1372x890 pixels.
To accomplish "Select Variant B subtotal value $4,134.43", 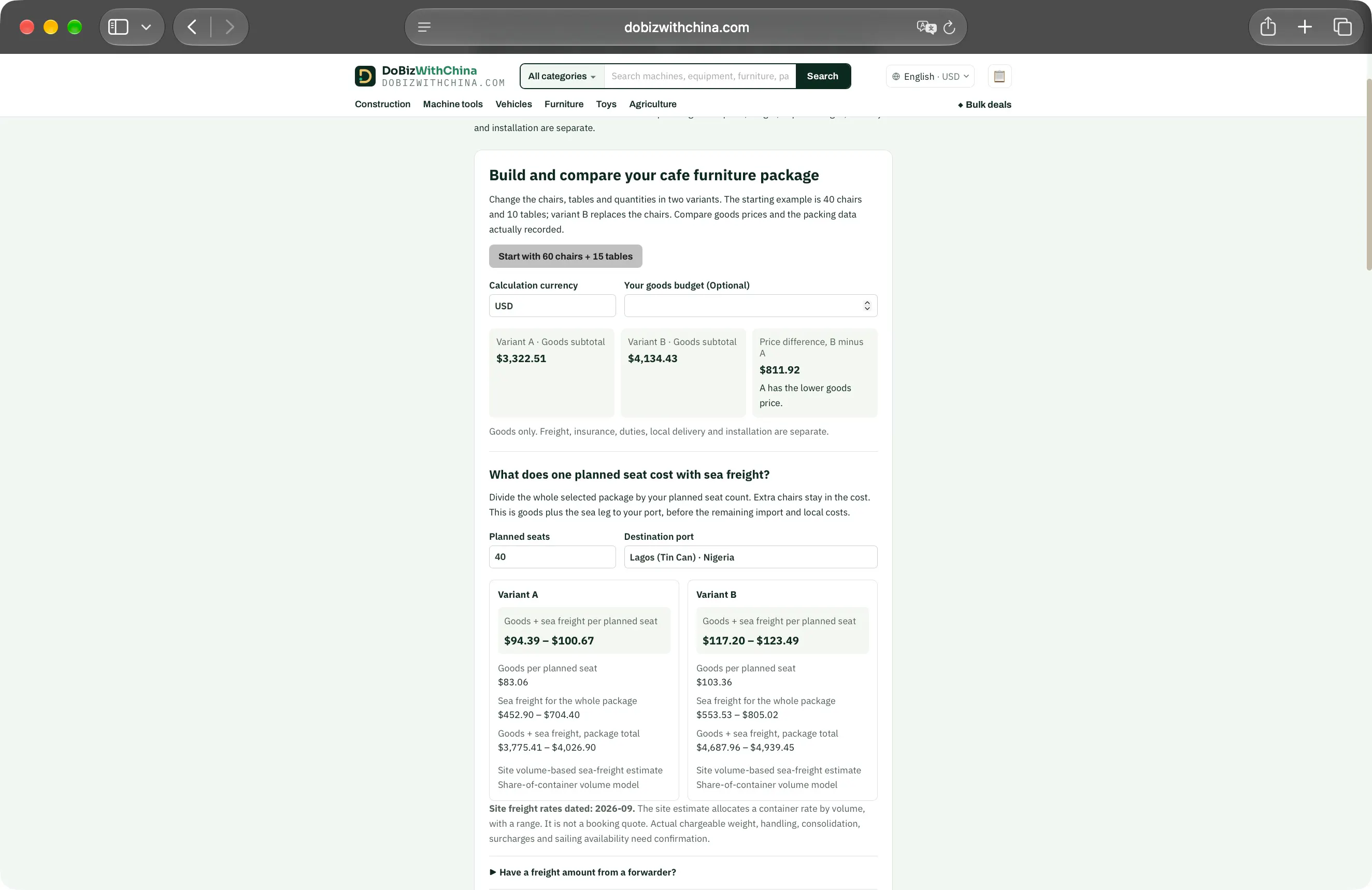I will [652, 358].
